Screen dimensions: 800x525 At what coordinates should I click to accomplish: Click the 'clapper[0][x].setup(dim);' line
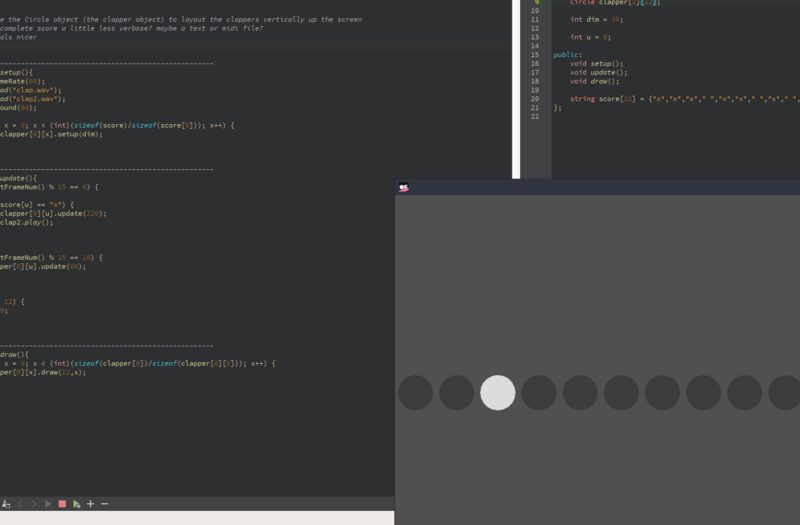[x=51, y=134]
